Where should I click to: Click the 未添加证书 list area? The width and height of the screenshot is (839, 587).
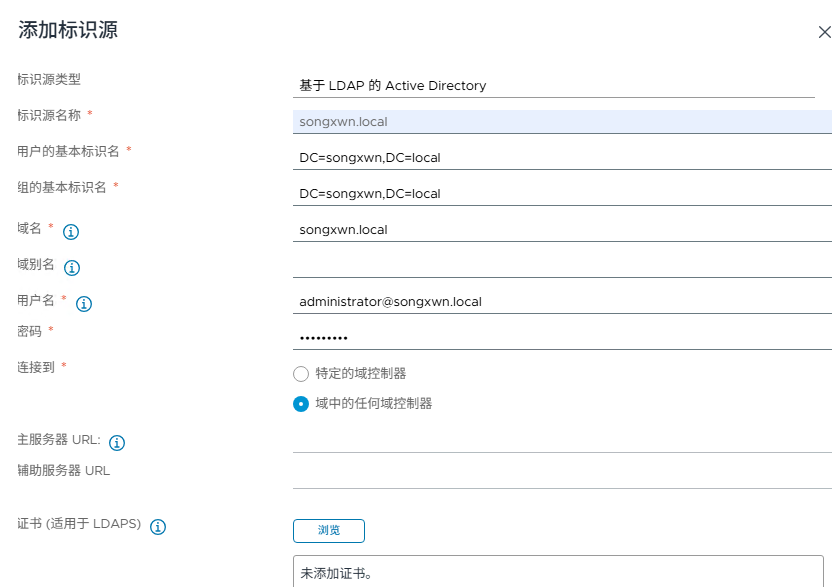(550, 570)
